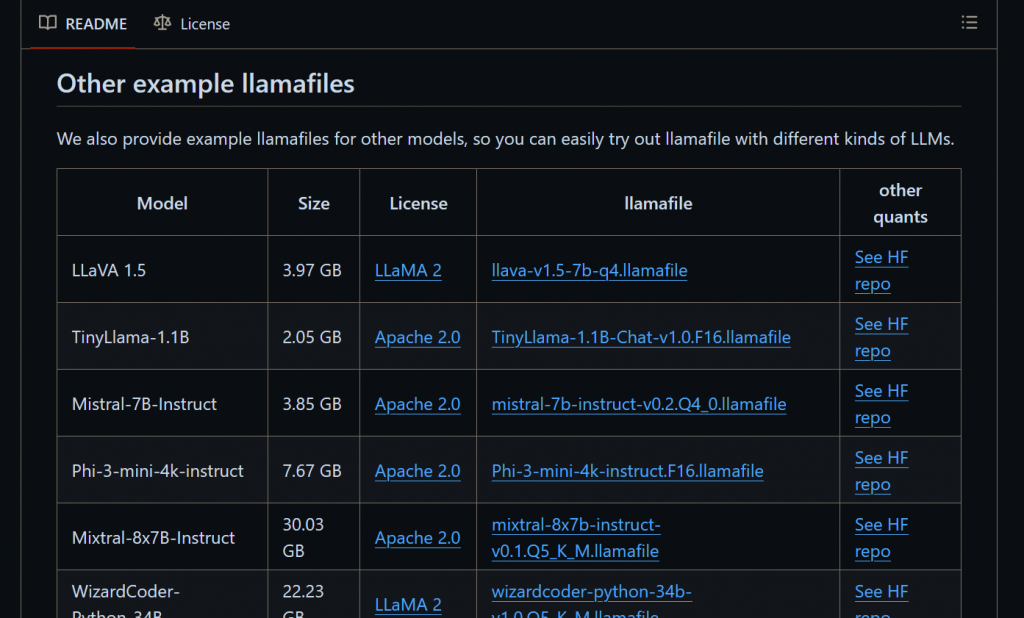
Task: Click the Apache 2.0 license for Mistral-7B-Instruct
Action: pos(417,404)
